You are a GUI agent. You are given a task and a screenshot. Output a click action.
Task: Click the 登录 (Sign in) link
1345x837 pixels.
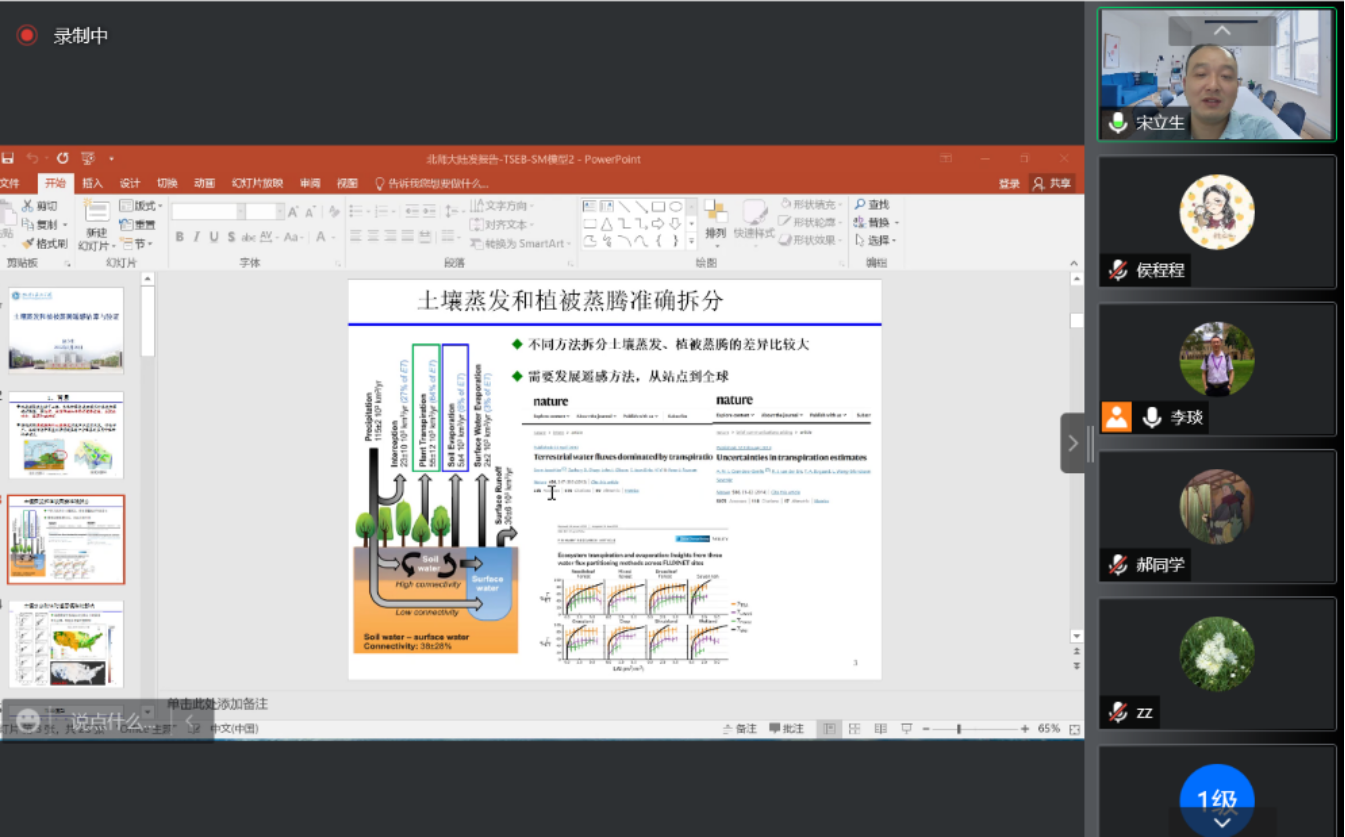click(1008, 183)
